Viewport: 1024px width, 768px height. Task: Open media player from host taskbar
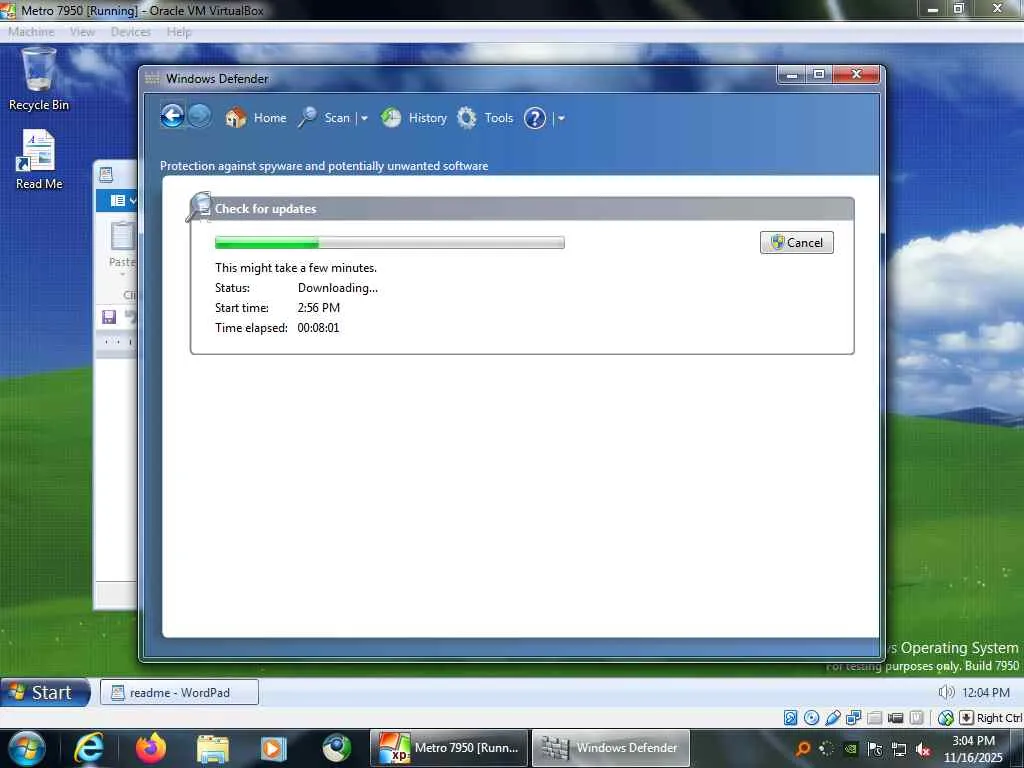274,749
